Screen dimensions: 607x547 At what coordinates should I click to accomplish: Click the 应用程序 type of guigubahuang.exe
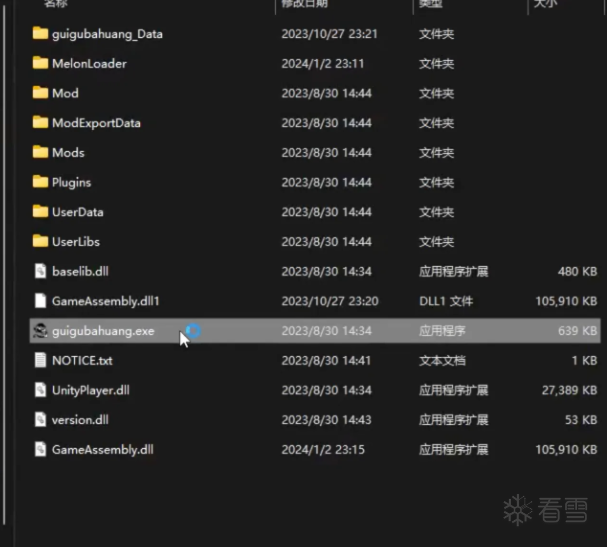click(442, 331)
